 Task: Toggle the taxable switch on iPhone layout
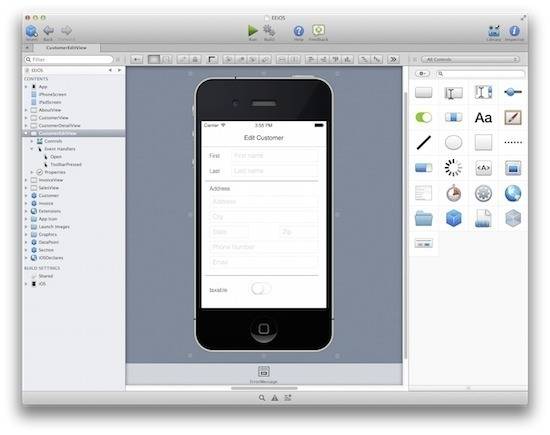point(260,289)
